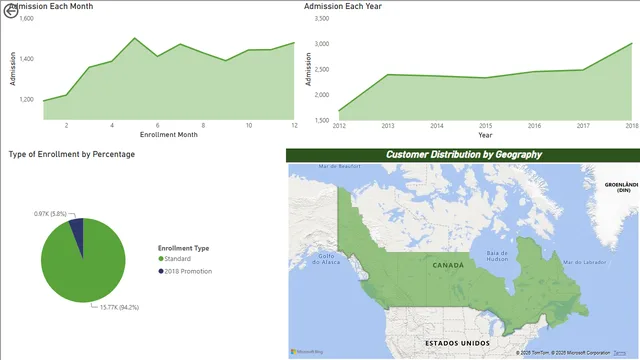Click the 15.77K (94.2%) data label
Image resolution: width=640 pixels, height=360 pixels.
[119, 307]
